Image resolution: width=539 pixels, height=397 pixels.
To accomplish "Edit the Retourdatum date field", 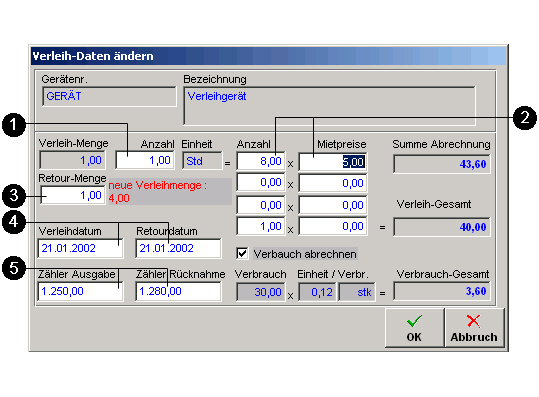I will [178, 248].
